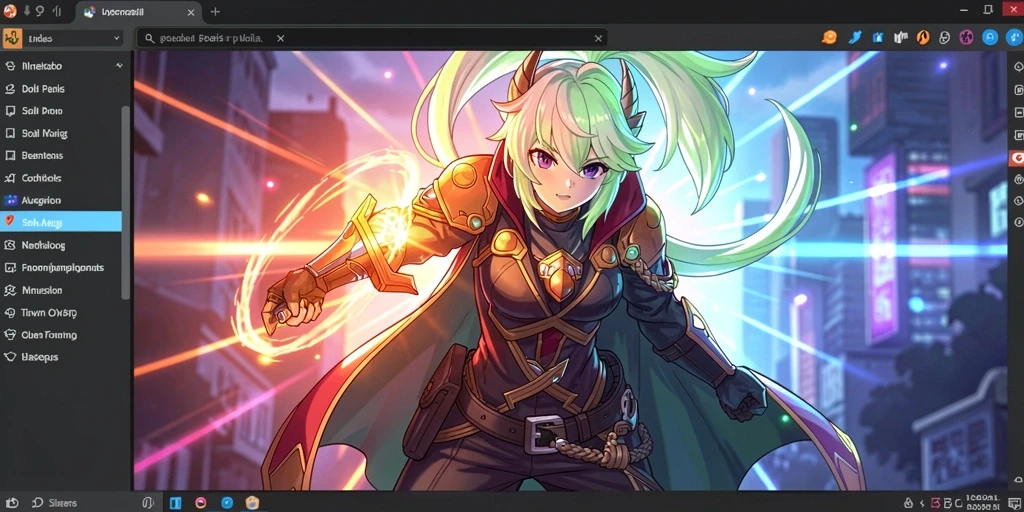The width and height of the screenshot is (1024, 512).
Task: Click the blue panel taskbar icon
Action: click(x=176, y=502)
